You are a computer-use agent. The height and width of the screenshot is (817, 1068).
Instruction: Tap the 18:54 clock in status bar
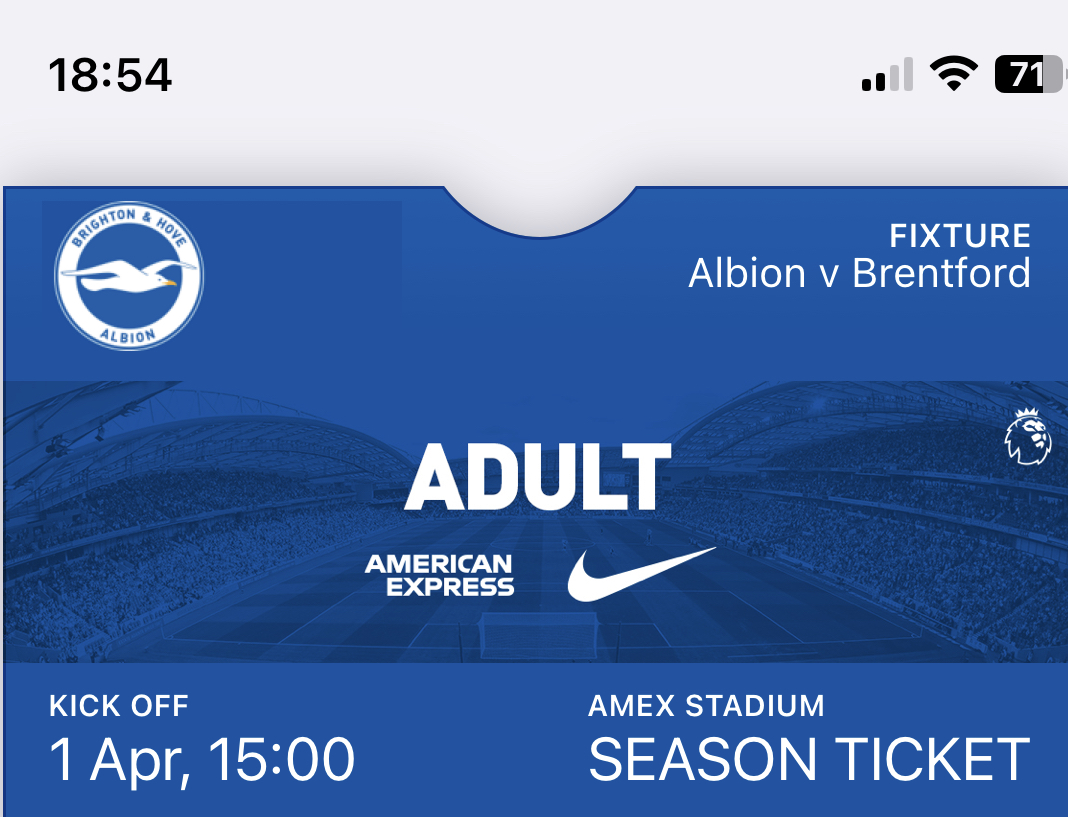(x=110, y=74)
